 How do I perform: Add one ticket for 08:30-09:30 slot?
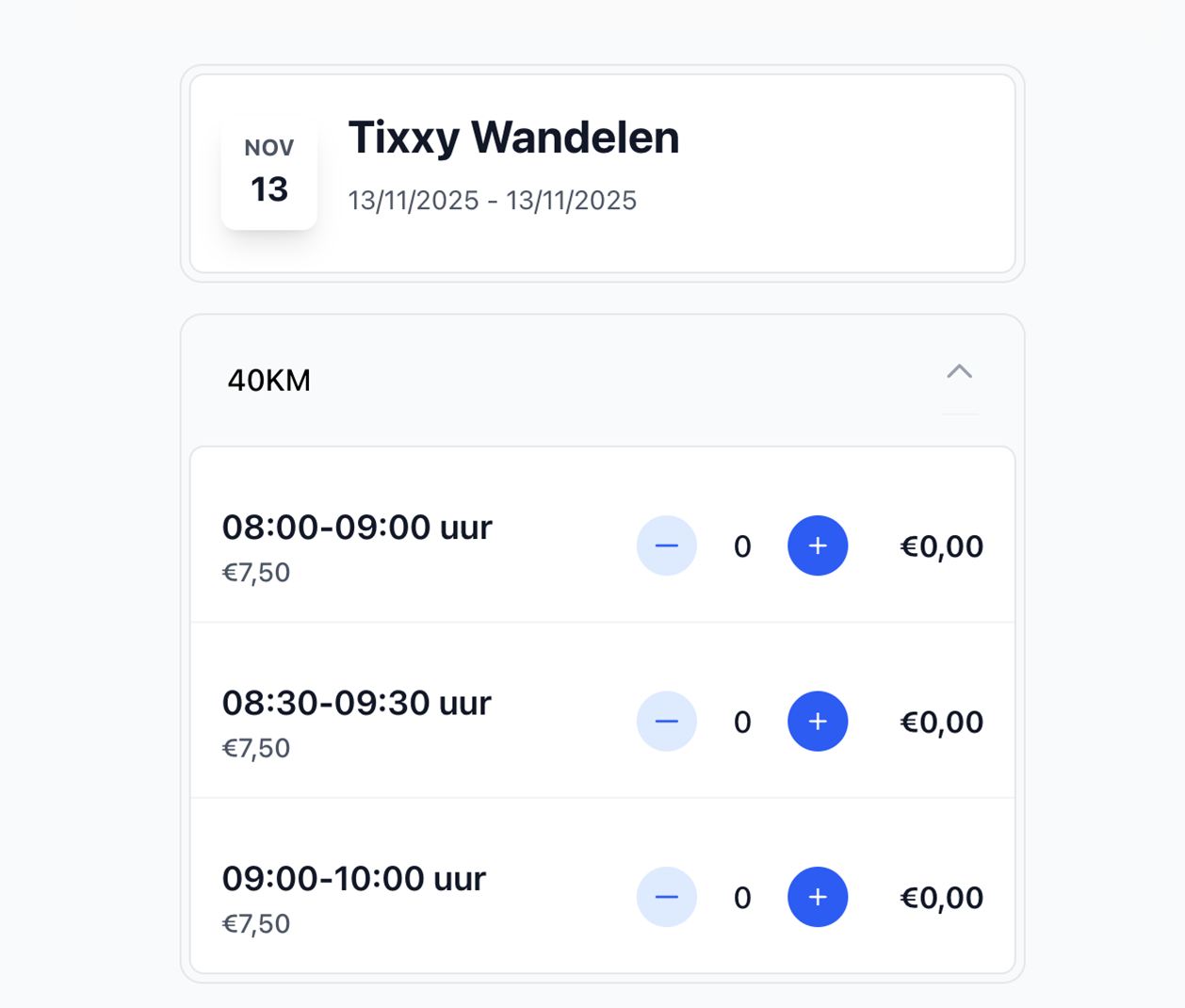pos(818,722)
